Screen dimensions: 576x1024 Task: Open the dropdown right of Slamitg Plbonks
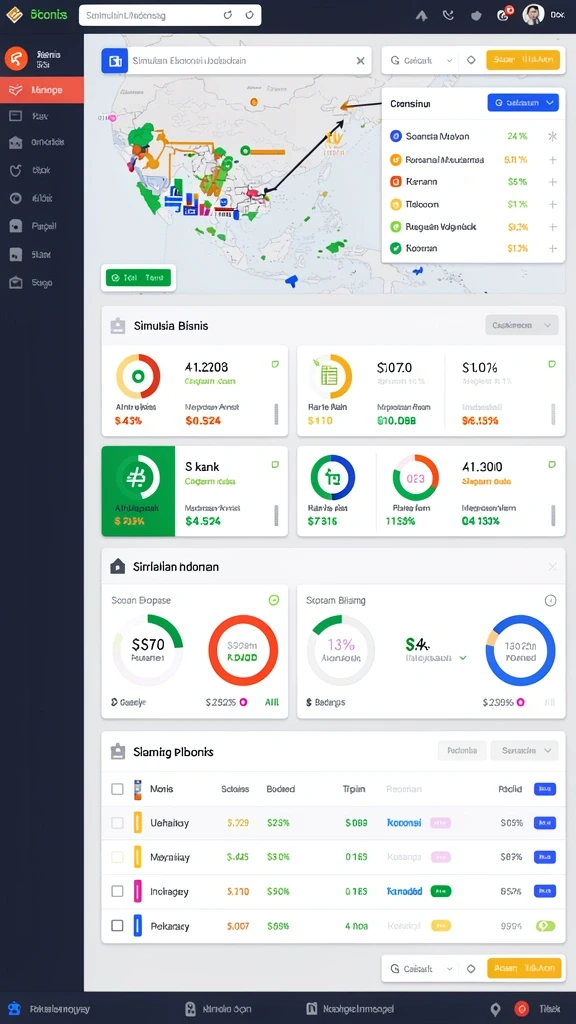(x=524, y=751)
